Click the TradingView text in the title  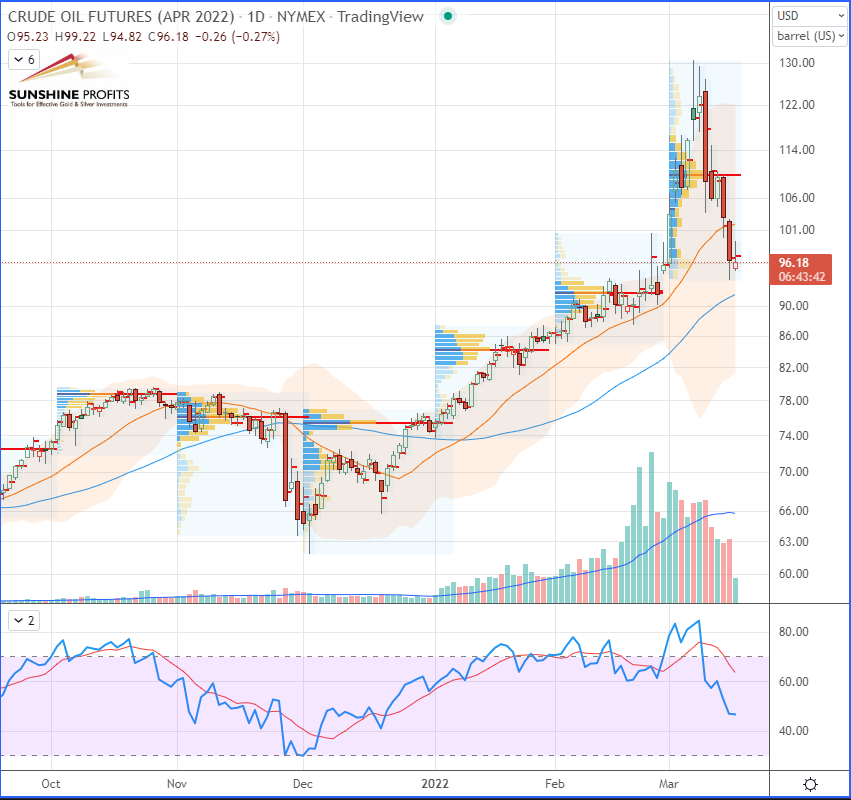point(380,17)
